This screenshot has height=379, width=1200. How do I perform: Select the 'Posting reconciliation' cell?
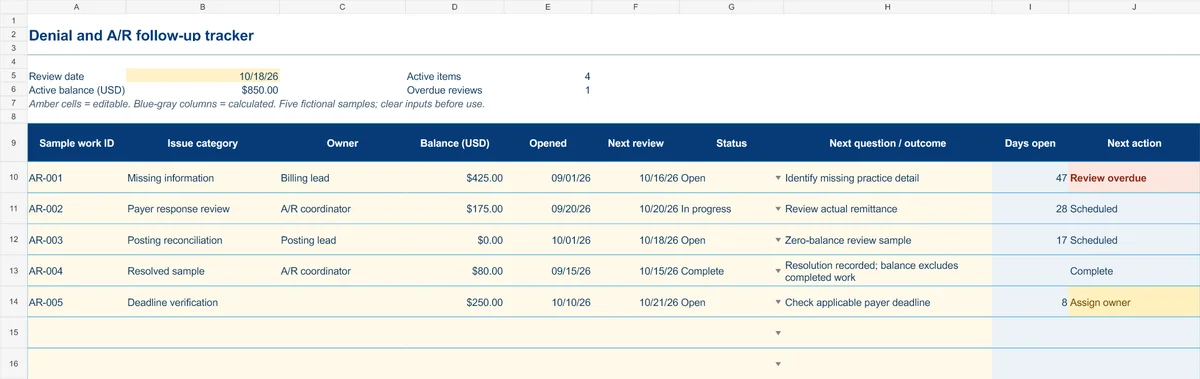point(203,240)
